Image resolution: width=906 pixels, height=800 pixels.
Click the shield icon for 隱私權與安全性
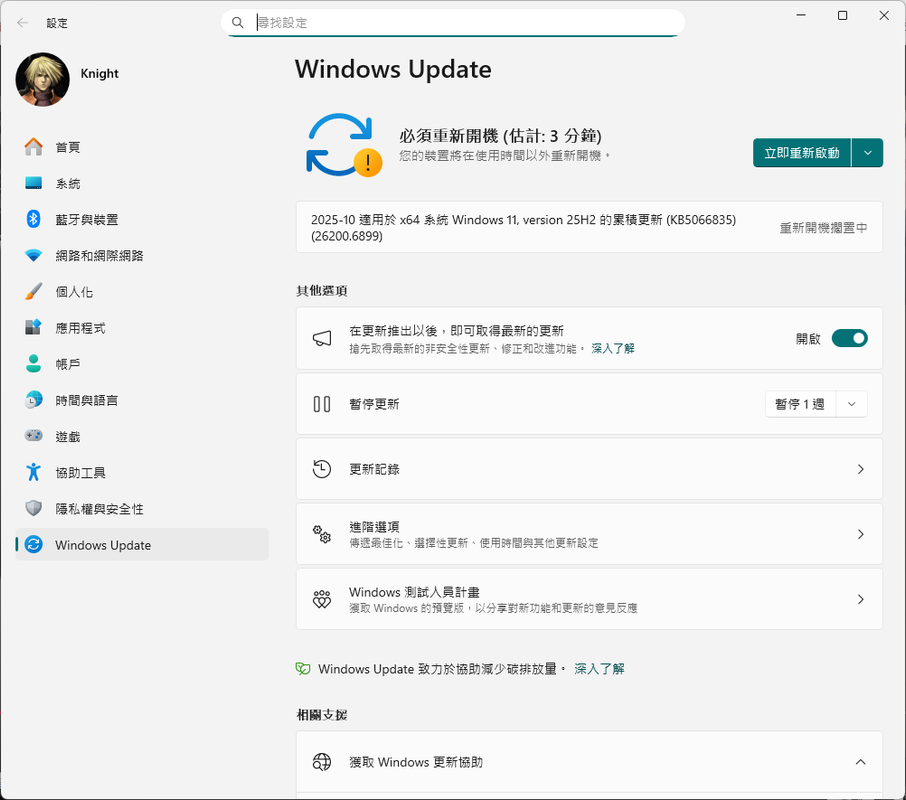tap(34, 508)
